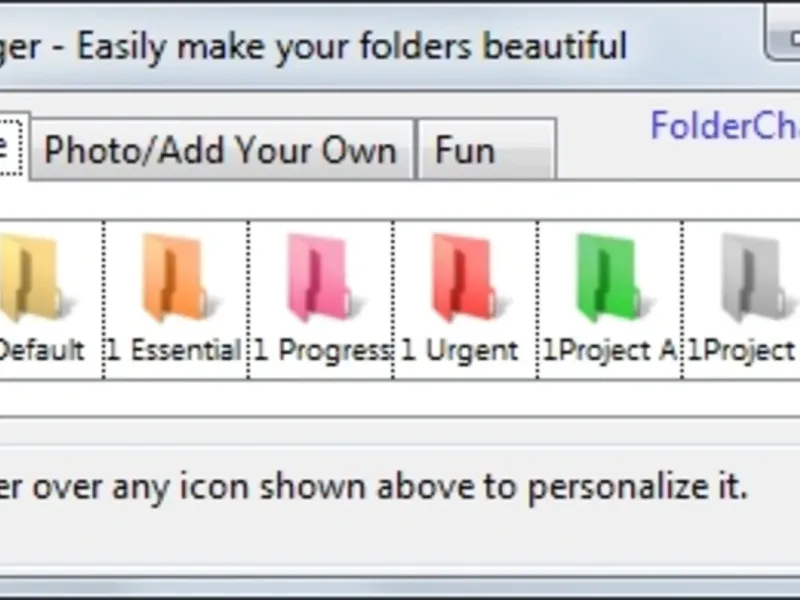Image resolution: width=800 pixels, height=600 pixels.
Task: Pick the gray 1Project folder icon
Action: click(752, 278)
